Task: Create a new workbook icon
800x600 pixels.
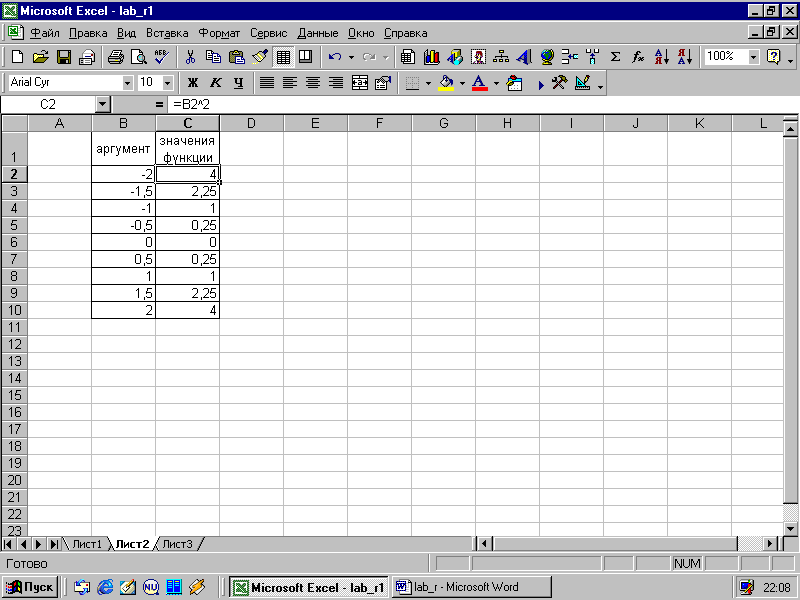Action: 17,57
